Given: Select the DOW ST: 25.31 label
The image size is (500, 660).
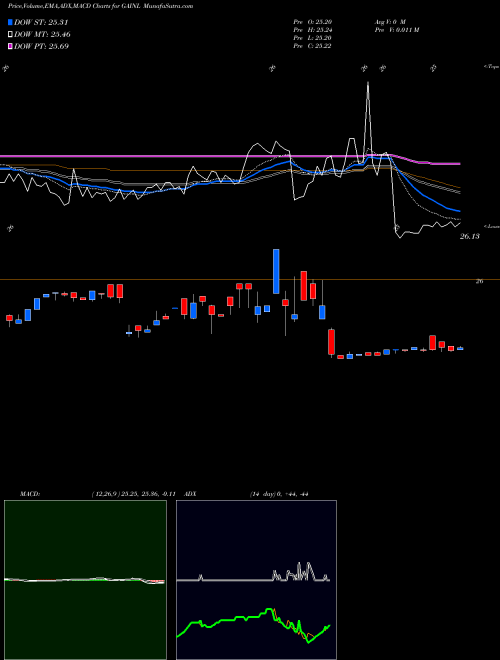Looking at the screenshot, I should [x=41, y=22].
